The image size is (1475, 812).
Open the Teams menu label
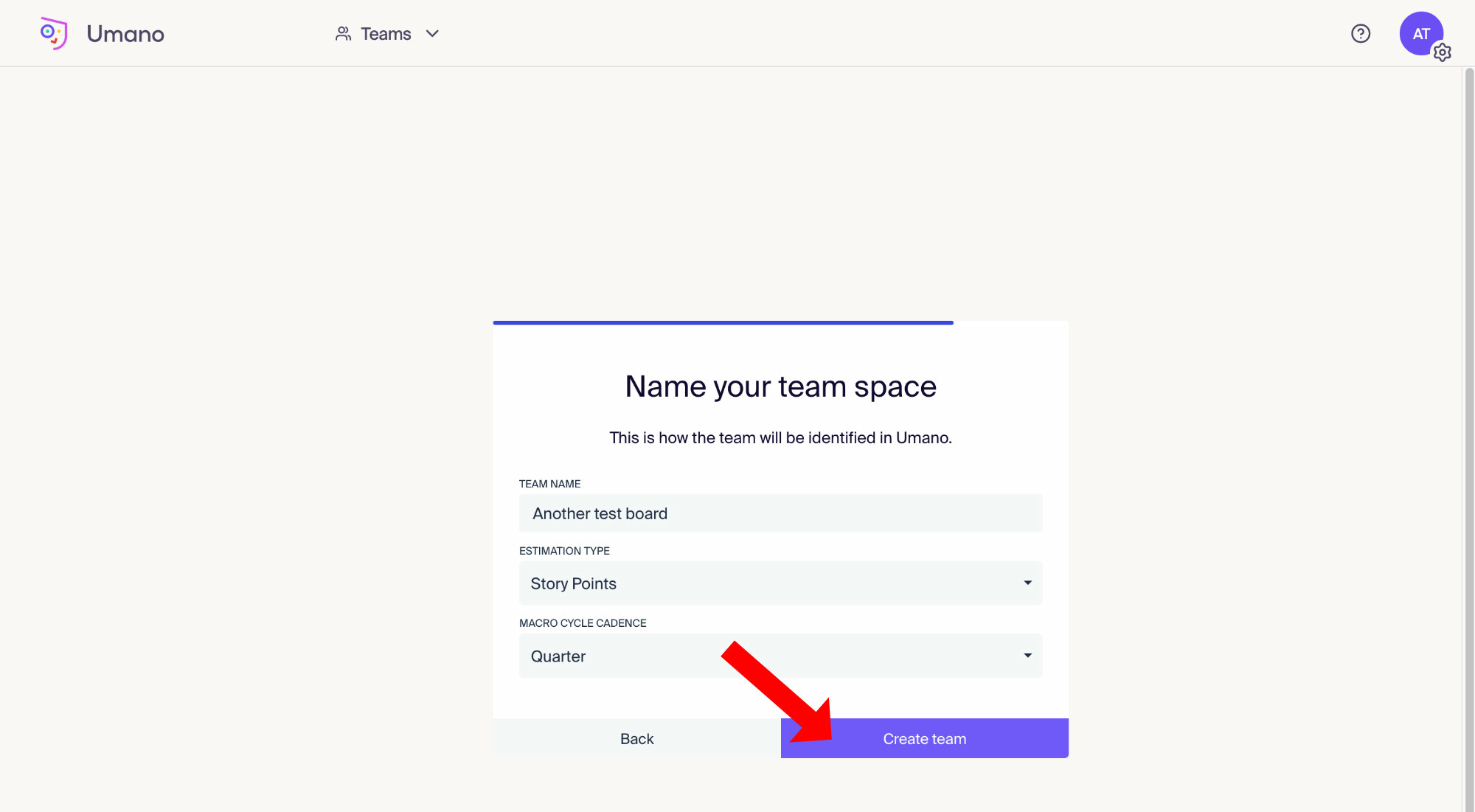tap(386, 34)
